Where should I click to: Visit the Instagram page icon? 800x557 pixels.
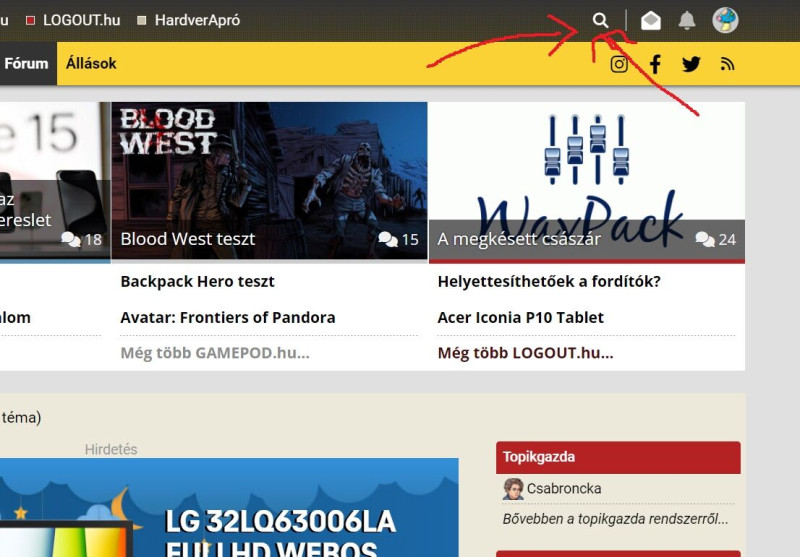[619, 64]
